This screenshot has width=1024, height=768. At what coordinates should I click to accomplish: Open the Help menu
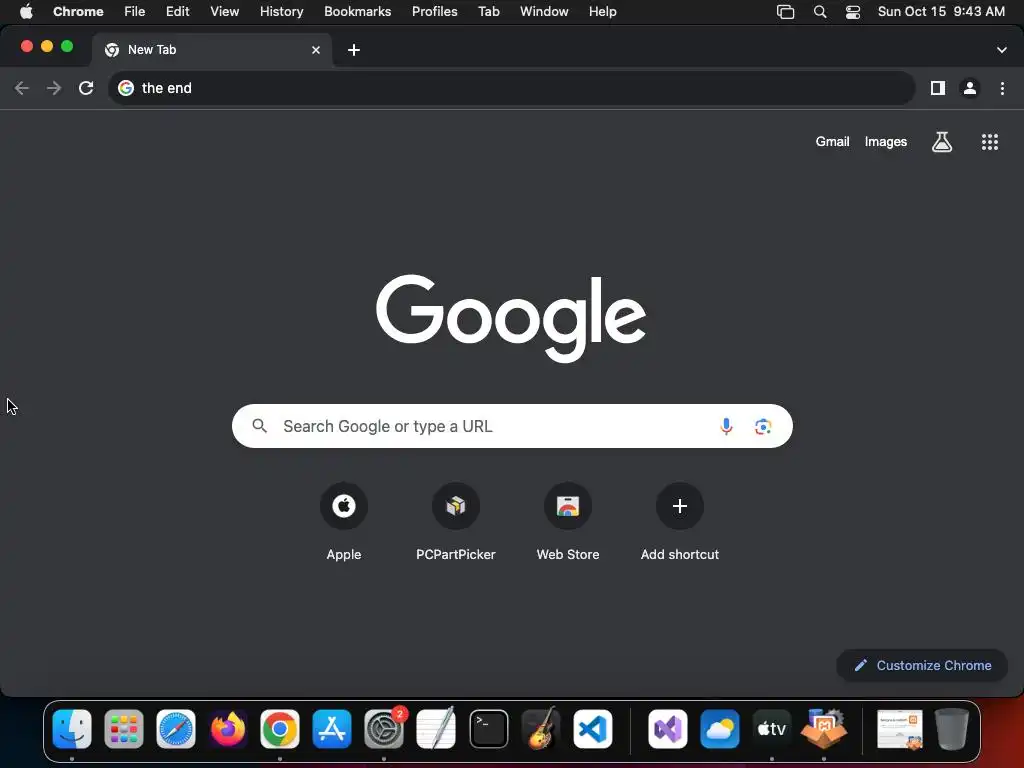click(602, 11)
